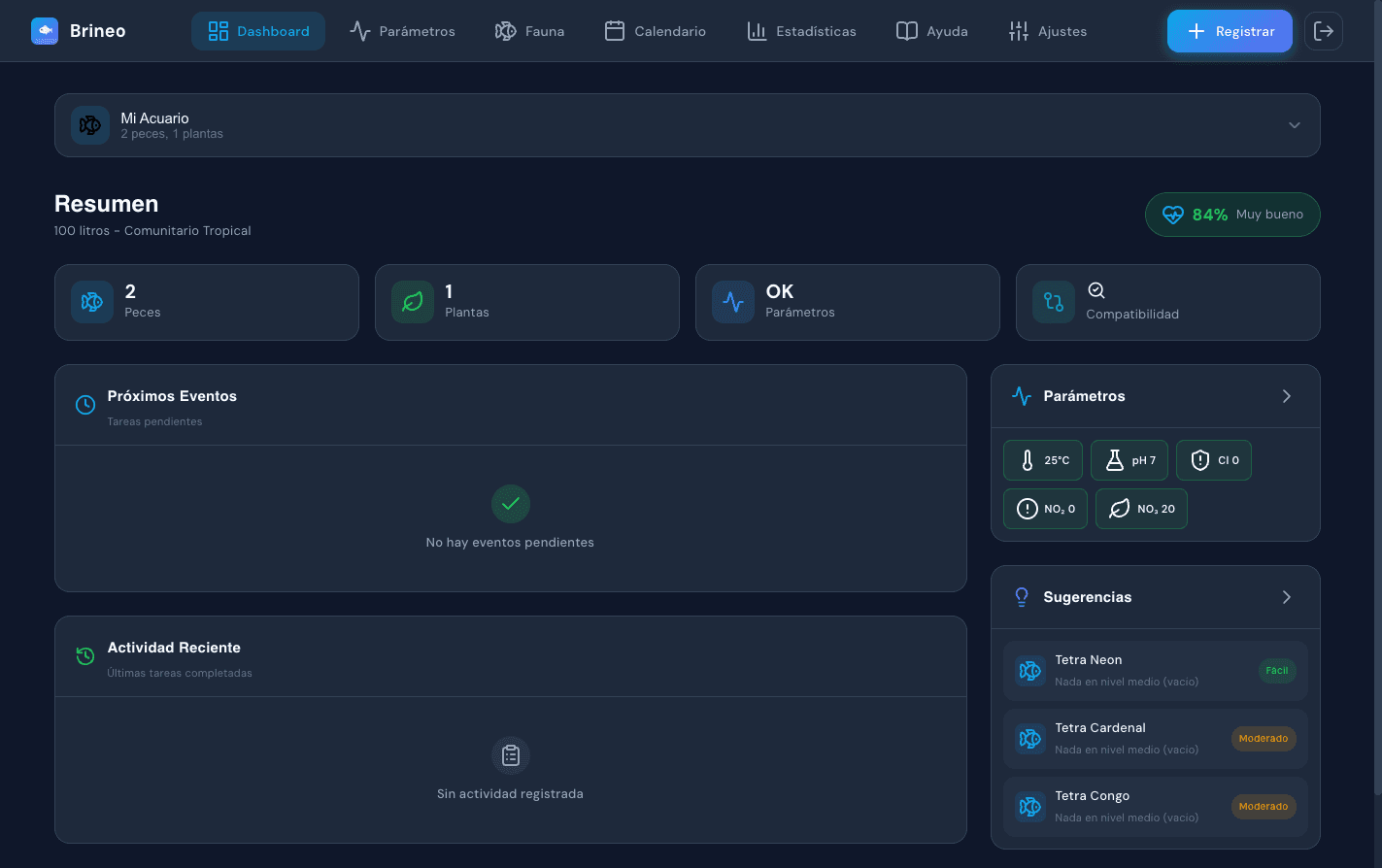1382x868 pixels.
Task: Click '100 litros - Comunitario Tropical' text
Action: click(x=152, y=231)
